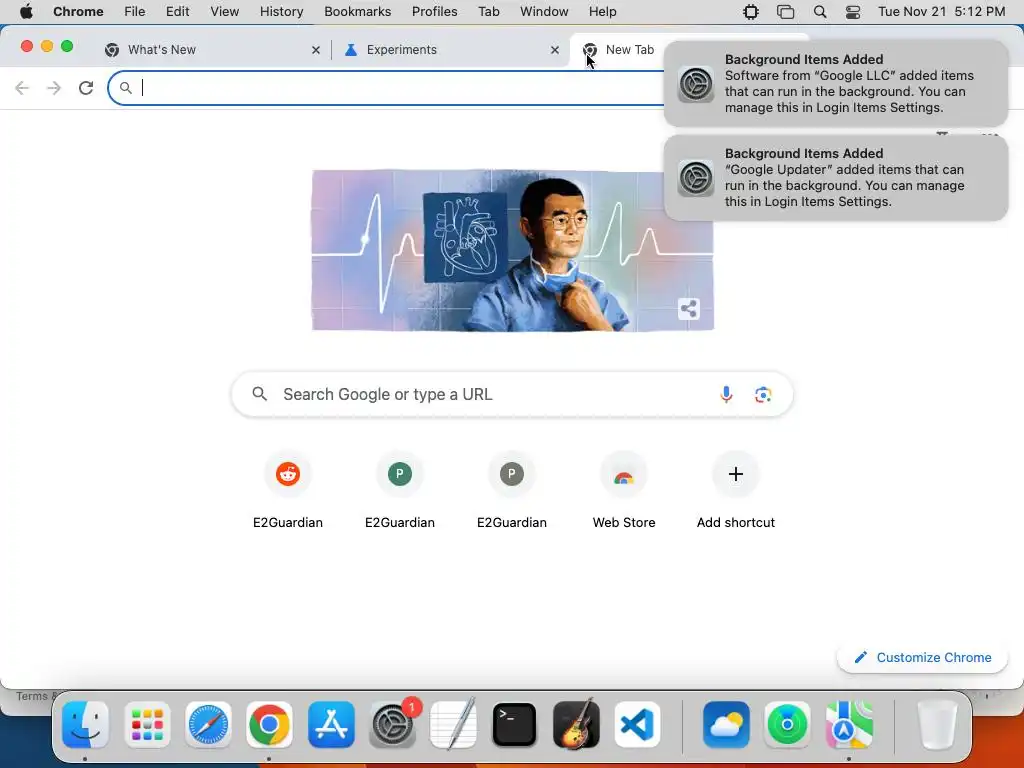The width and height of the screenshot is (1024, 768).
Task: Open the Google Updater background items notification
Action: [x=836, y=178]
